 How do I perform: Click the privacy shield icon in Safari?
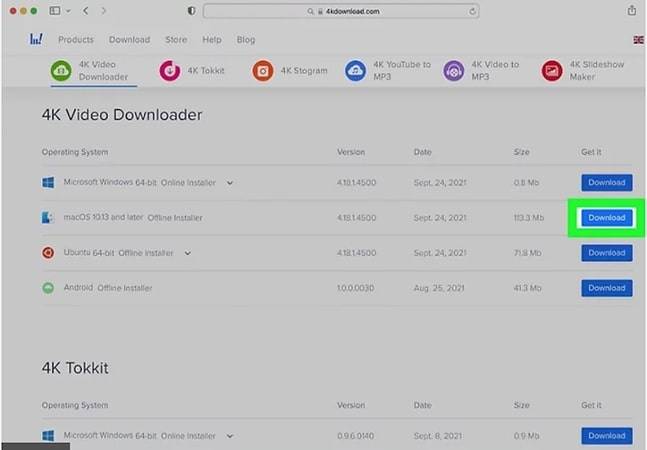click(191, 11)
